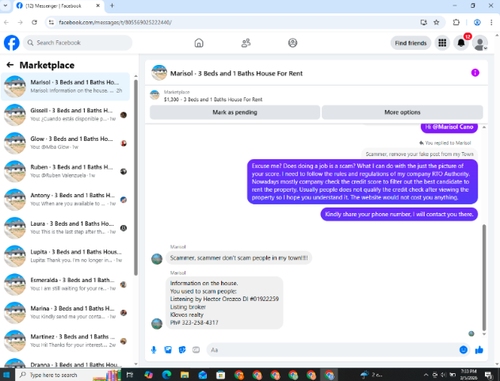Open Marisol conversation in list

[x=65, y=86]
